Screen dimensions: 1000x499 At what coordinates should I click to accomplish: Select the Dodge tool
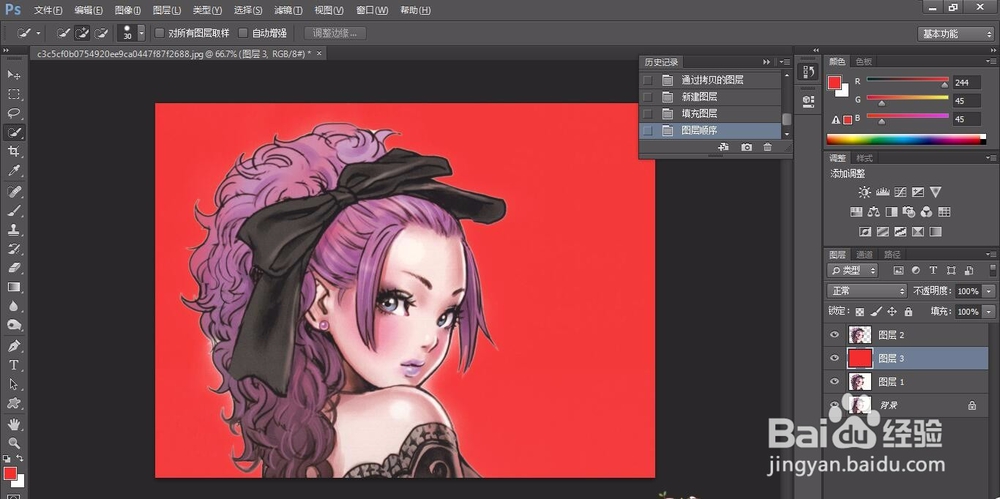tap(13, 325)
